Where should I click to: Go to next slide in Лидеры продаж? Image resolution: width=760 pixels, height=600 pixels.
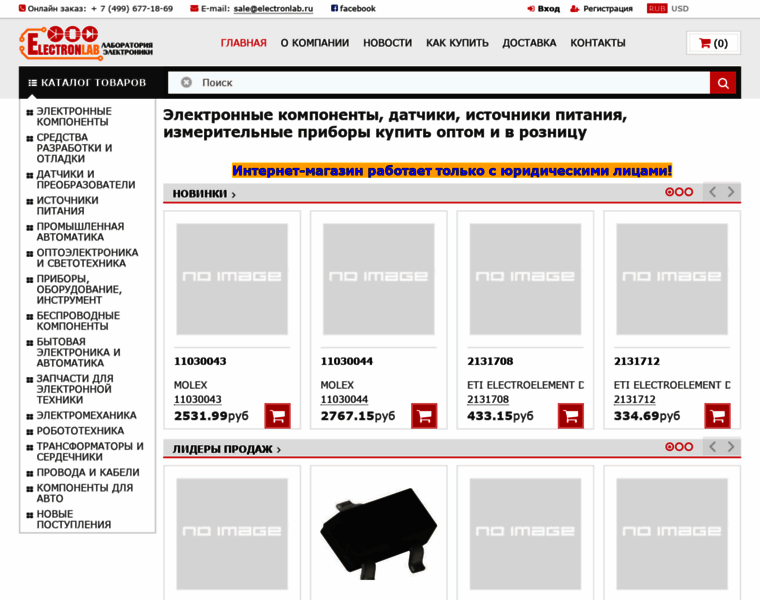click(731, 447)
